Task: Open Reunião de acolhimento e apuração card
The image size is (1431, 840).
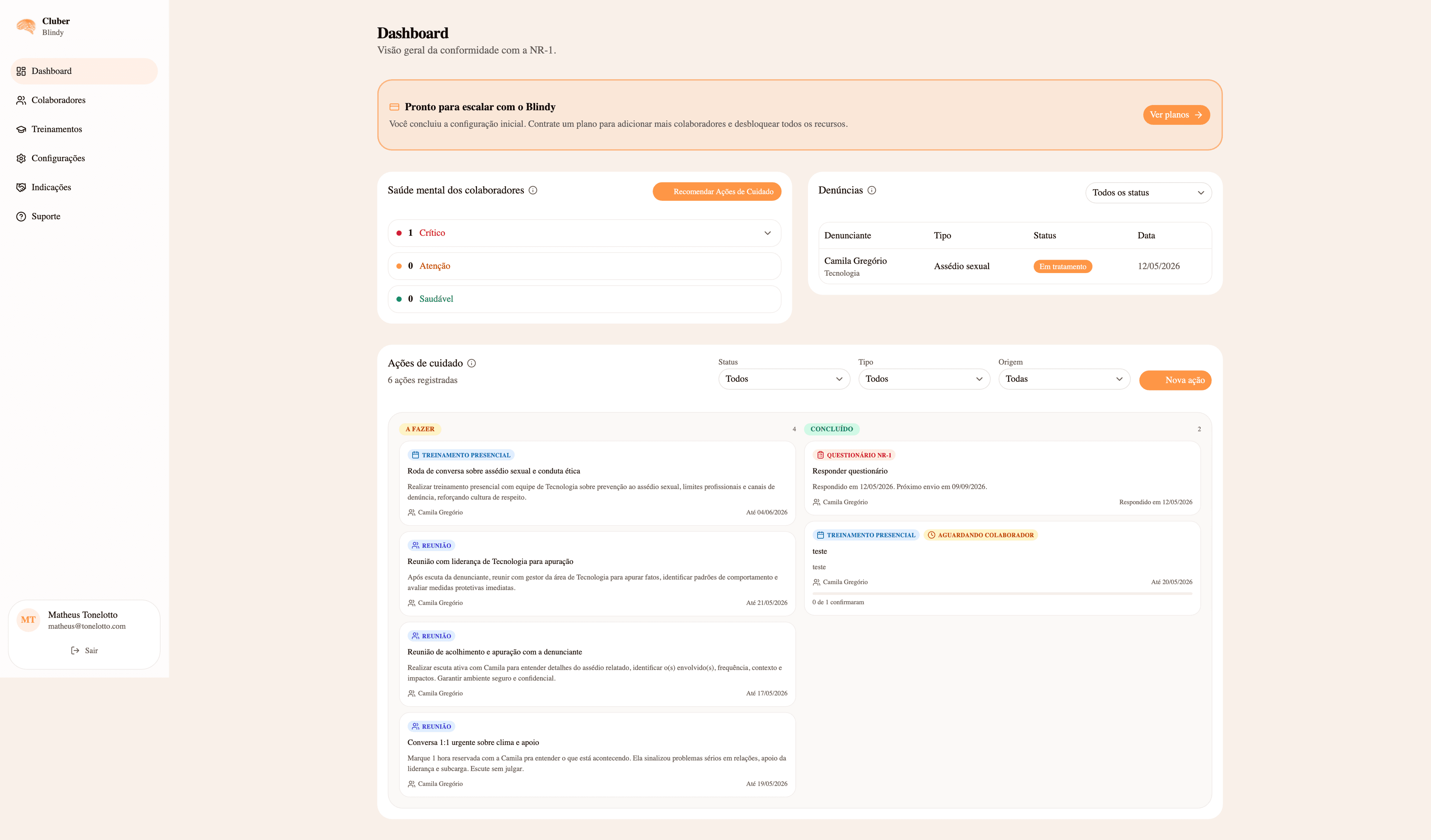Action: click(x=597, y=664)
